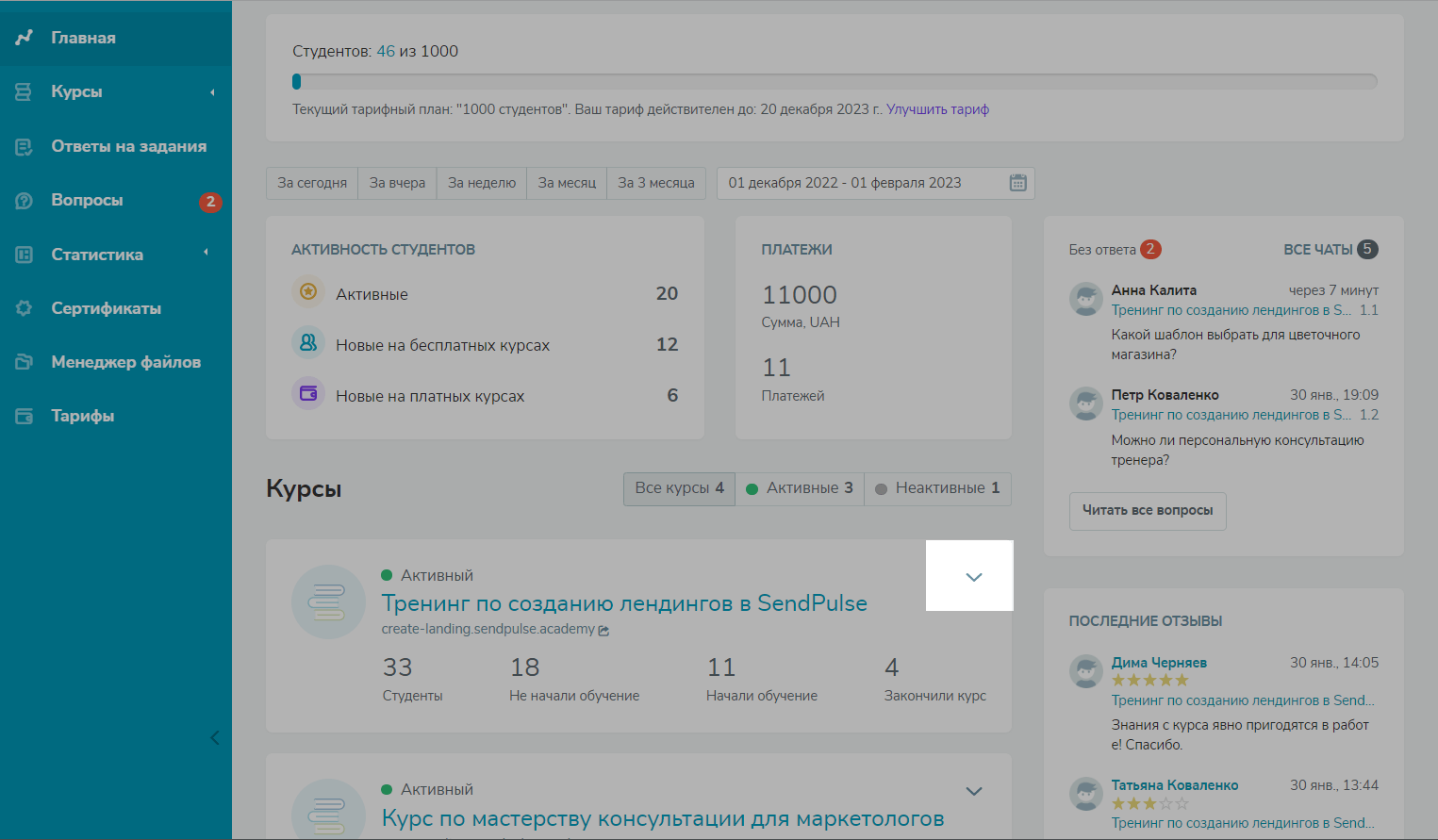The width and height of the screenshot is (1438, 840).
Task: Filter courses by Неактивные 1
Action: 937,488
